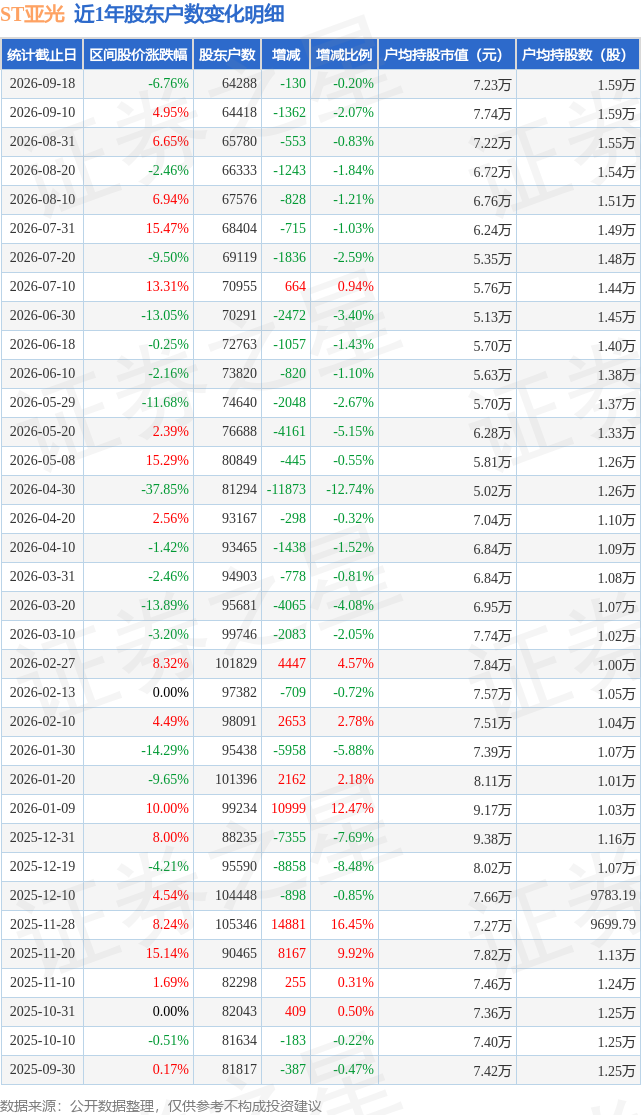The height and width of the screenshot is (1115, 641).
Task: Select the 2026-09-18 date cell
Action: point(42,83)
